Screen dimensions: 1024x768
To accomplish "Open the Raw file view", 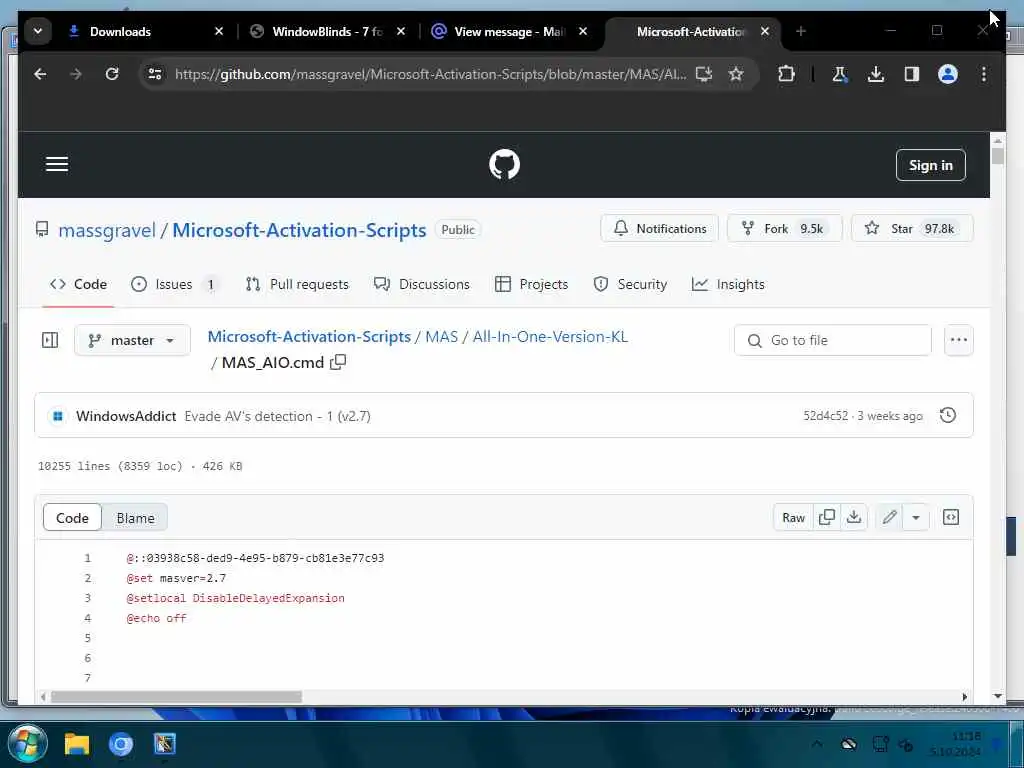I will point(793,517).
